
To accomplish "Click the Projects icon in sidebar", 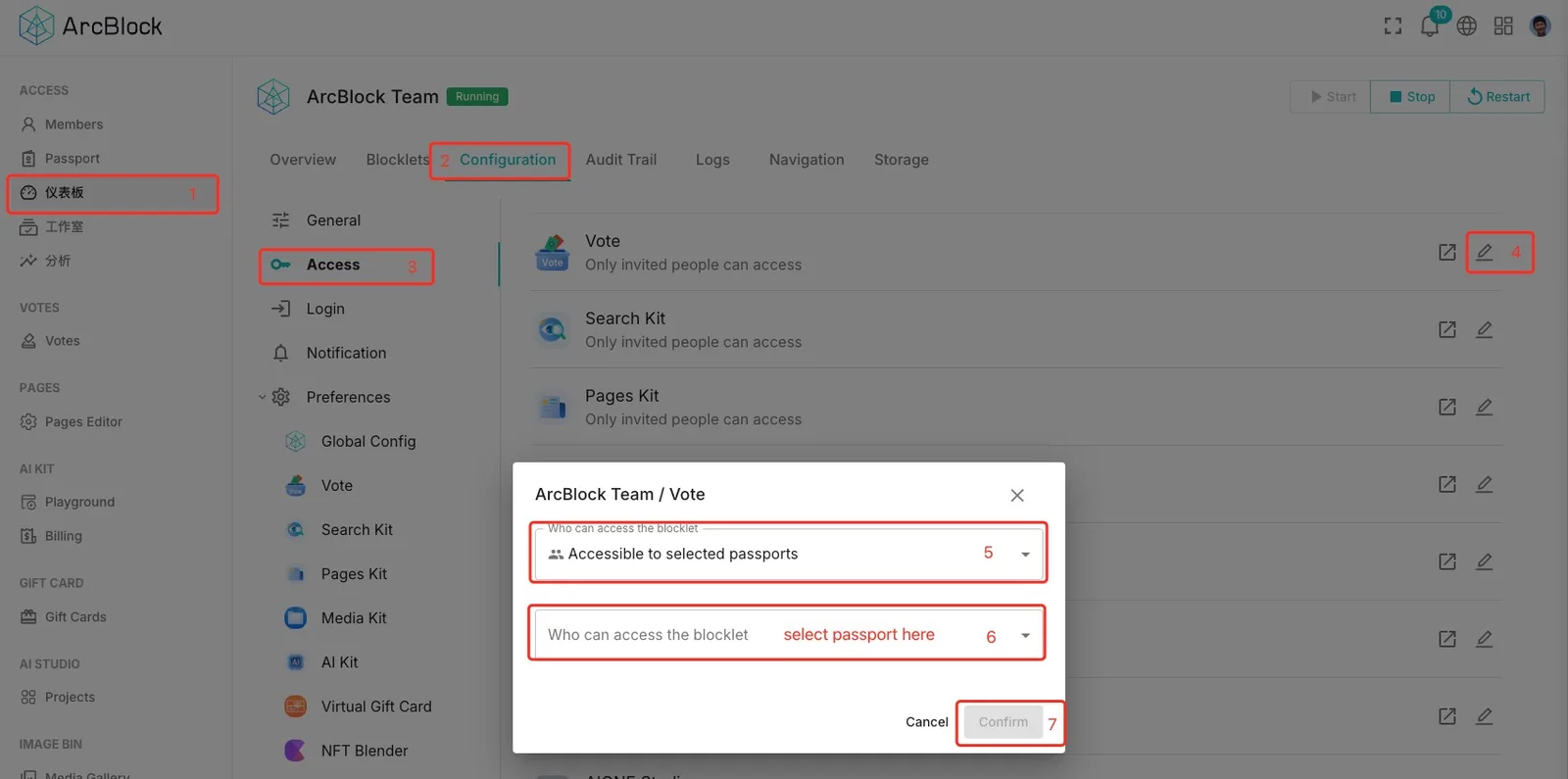I will tap(28, 697).
